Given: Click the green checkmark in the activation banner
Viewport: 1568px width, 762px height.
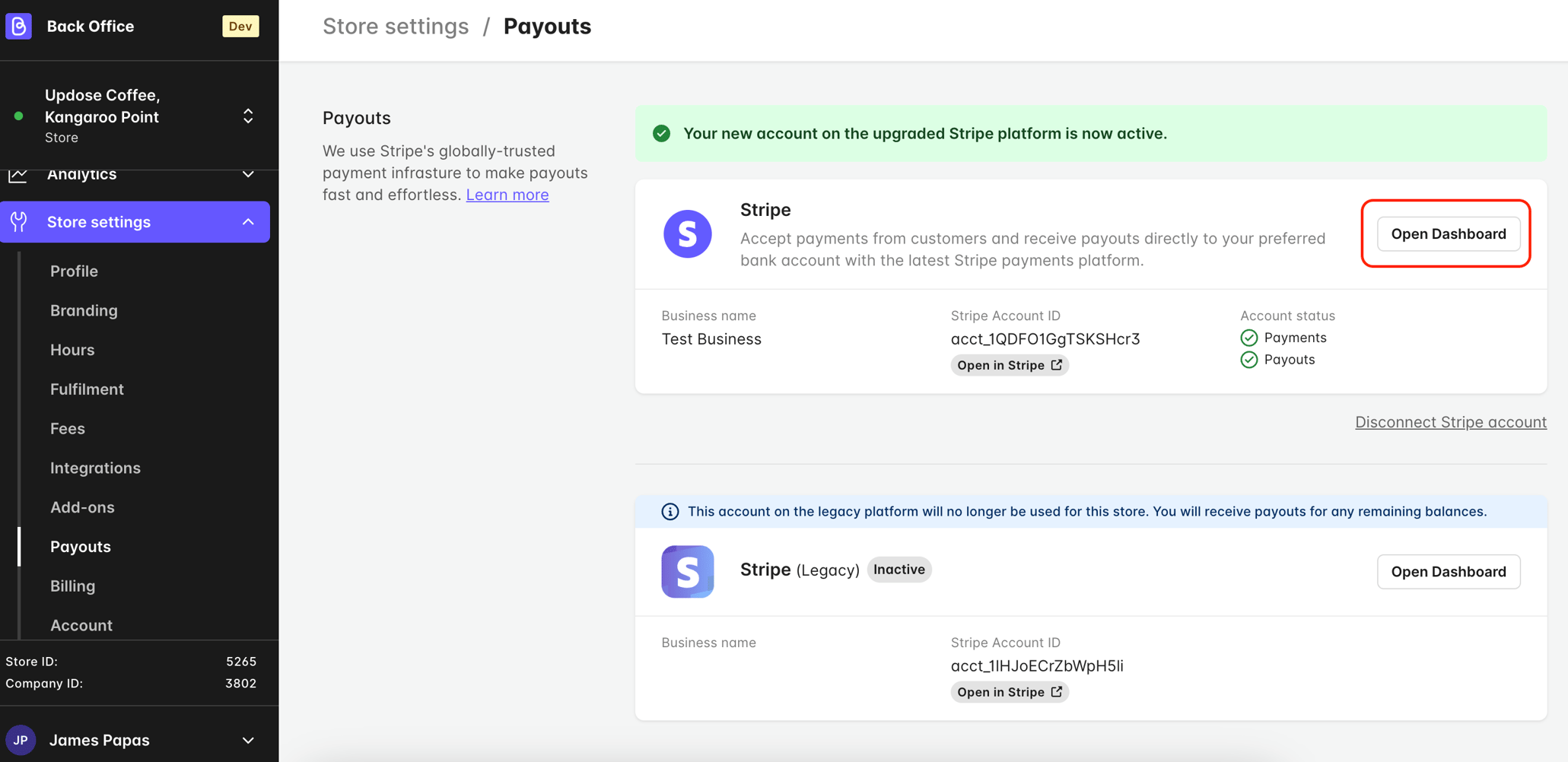Looking at the screenshot, I should pos(661,133).
